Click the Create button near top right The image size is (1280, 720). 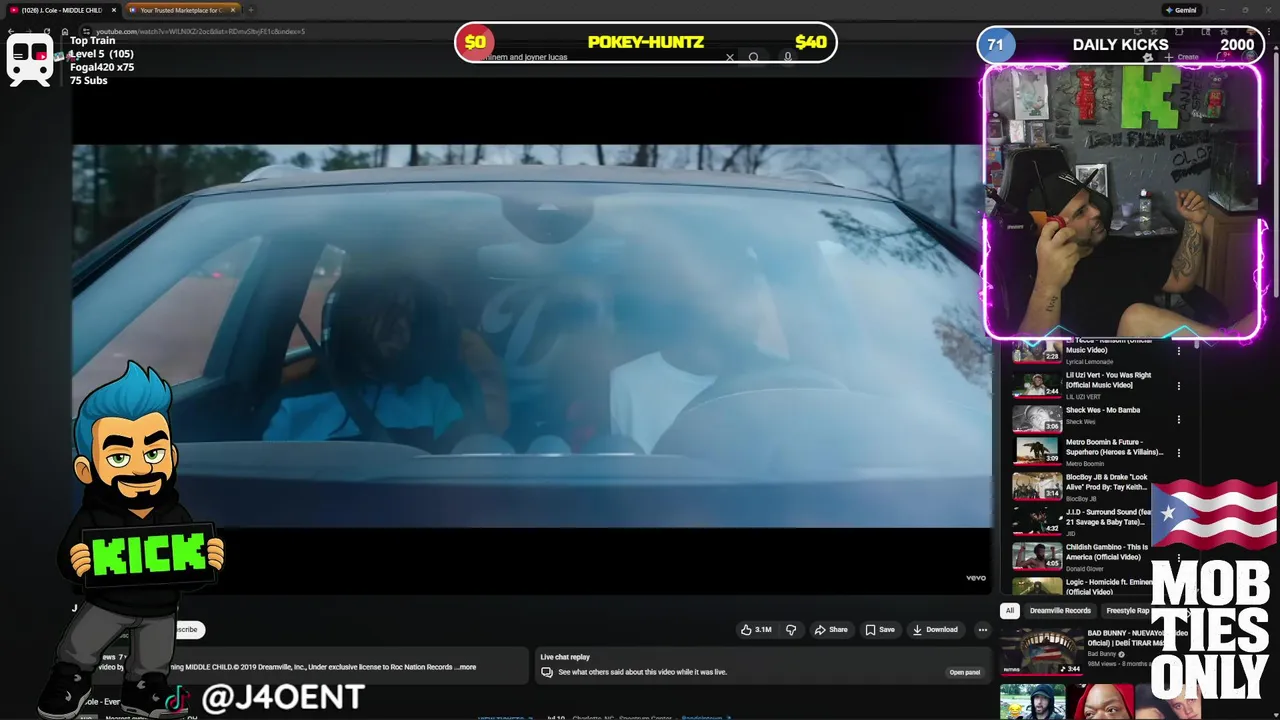point(1182,57)
